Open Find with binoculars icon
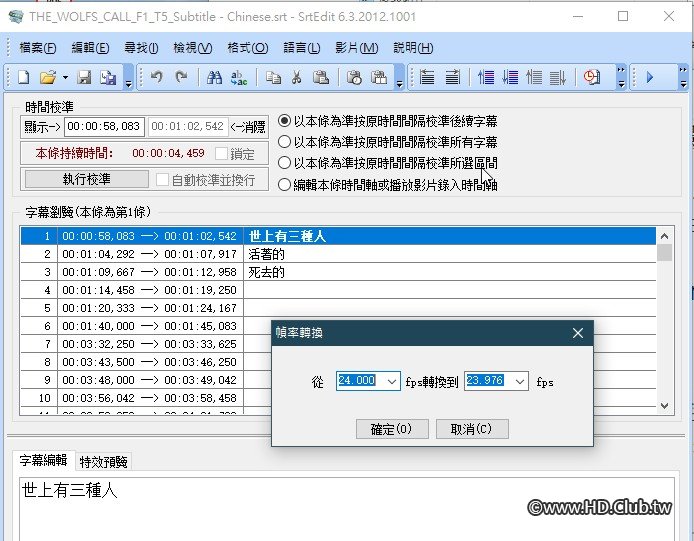 (214, 77)
